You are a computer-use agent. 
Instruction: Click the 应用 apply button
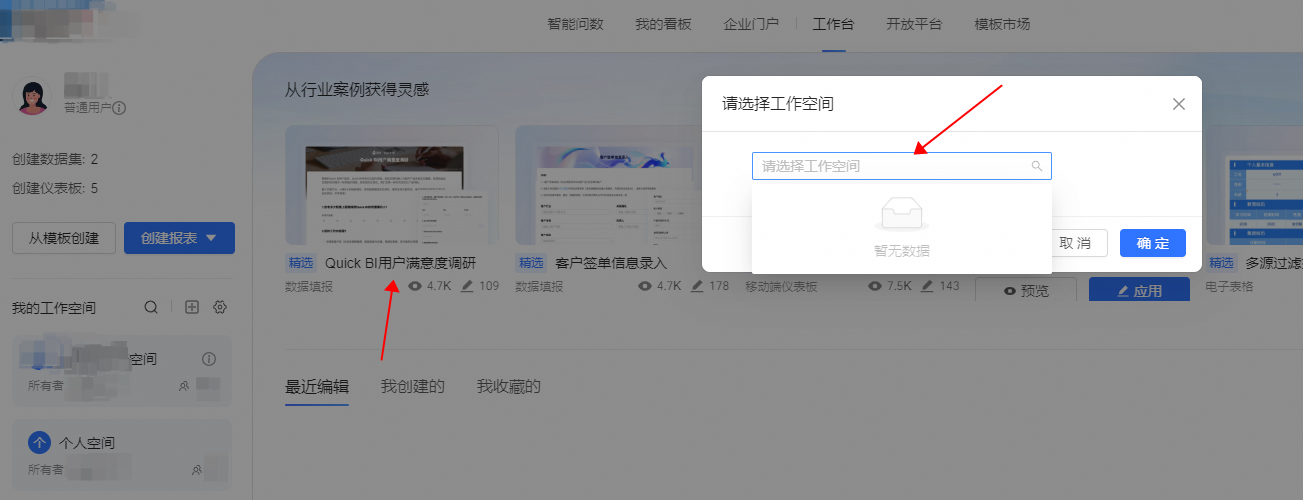tap(1139, 291)
